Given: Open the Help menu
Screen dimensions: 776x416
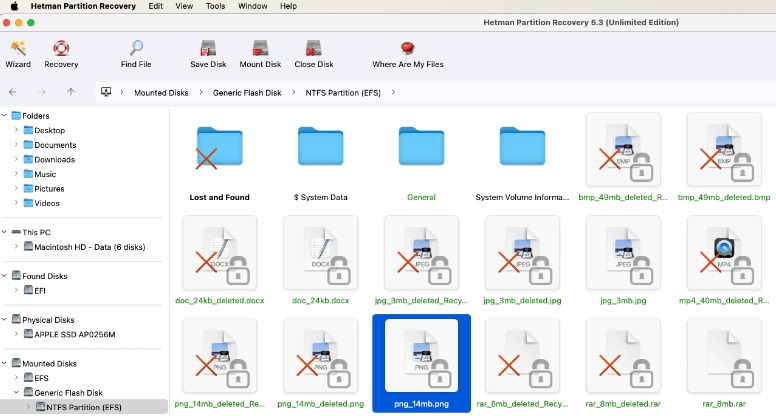Looking at the screenshot, I should [288, 6].
